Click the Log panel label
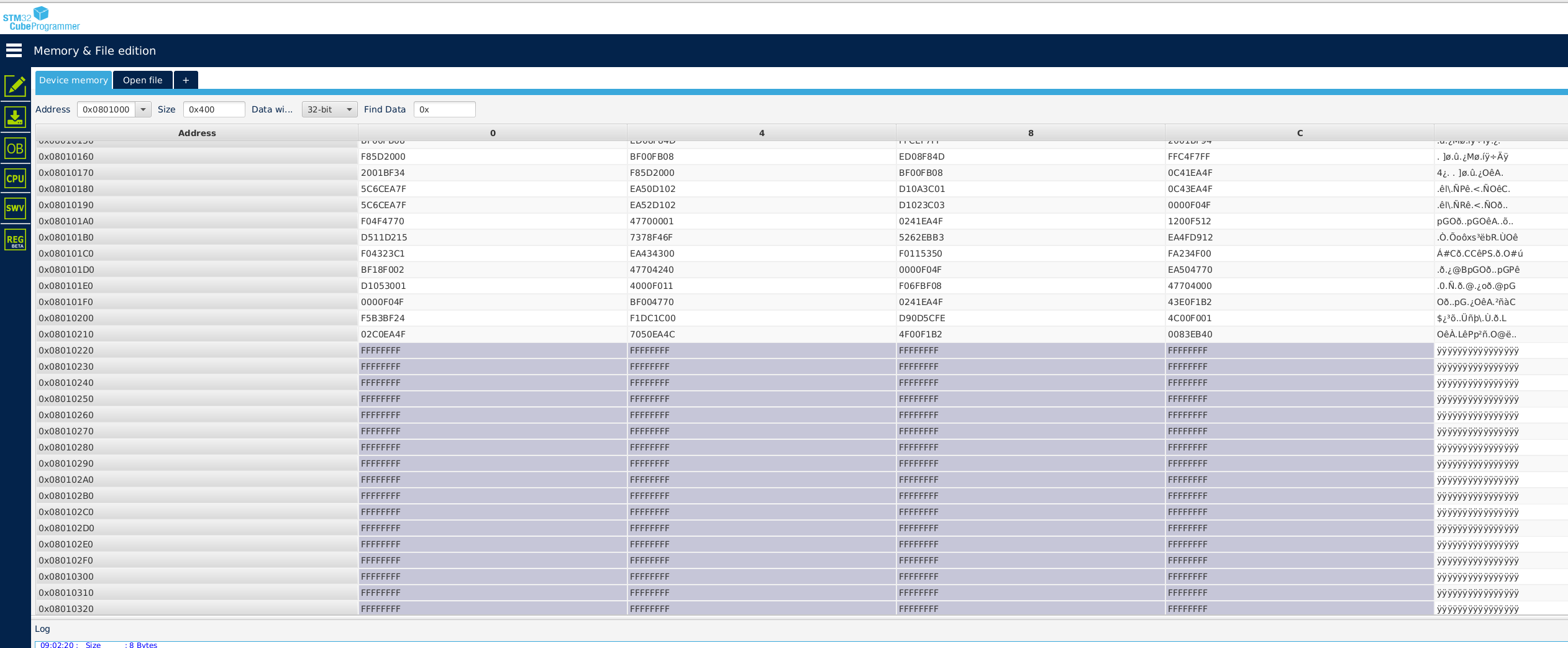The height and width of the screenshot is (648, 1568). [42, 629]
